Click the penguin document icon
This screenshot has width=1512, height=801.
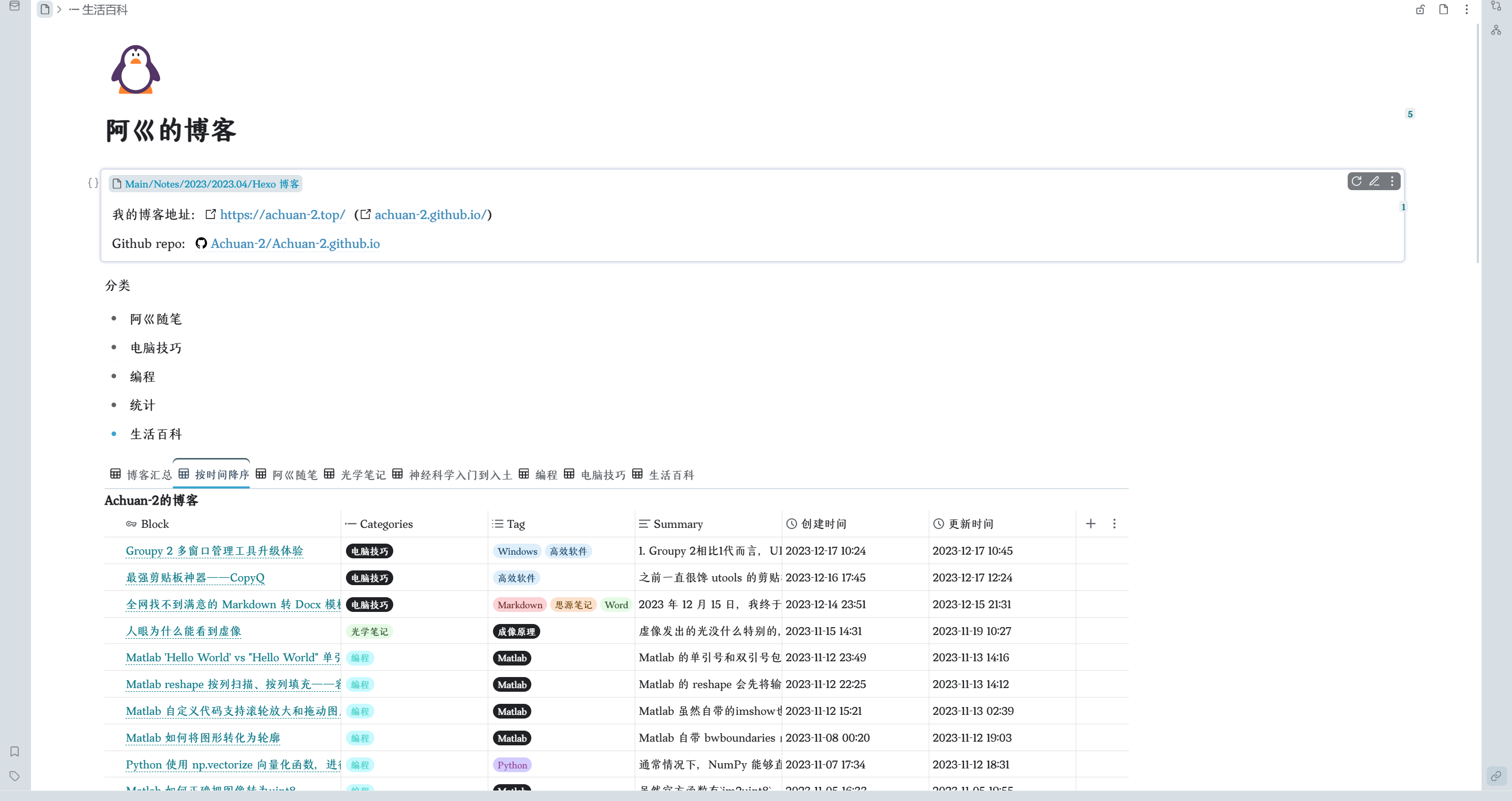pos(135,69)
